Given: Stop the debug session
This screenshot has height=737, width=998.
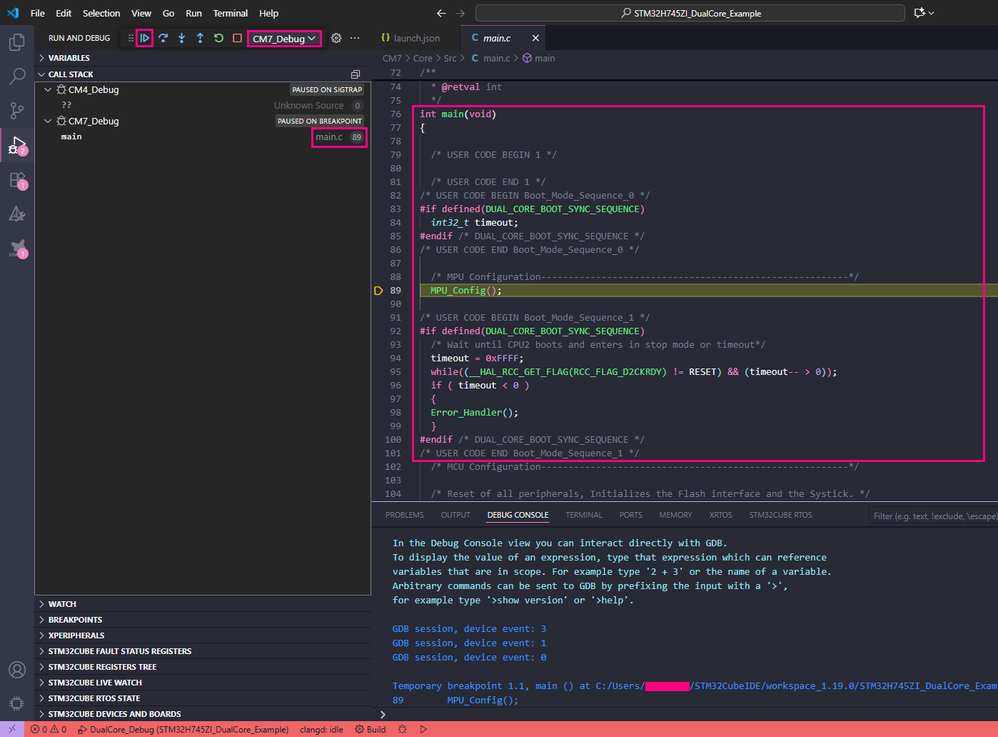Looking at the screenshot, I should pos(237,38).
